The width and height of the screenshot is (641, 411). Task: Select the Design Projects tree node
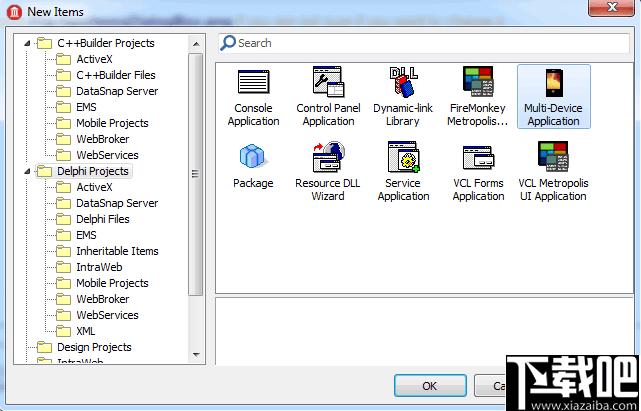point(84,347)
